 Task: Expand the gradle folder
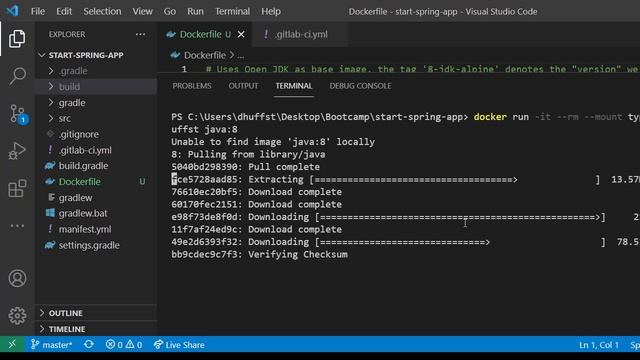[x=96, y=102]
